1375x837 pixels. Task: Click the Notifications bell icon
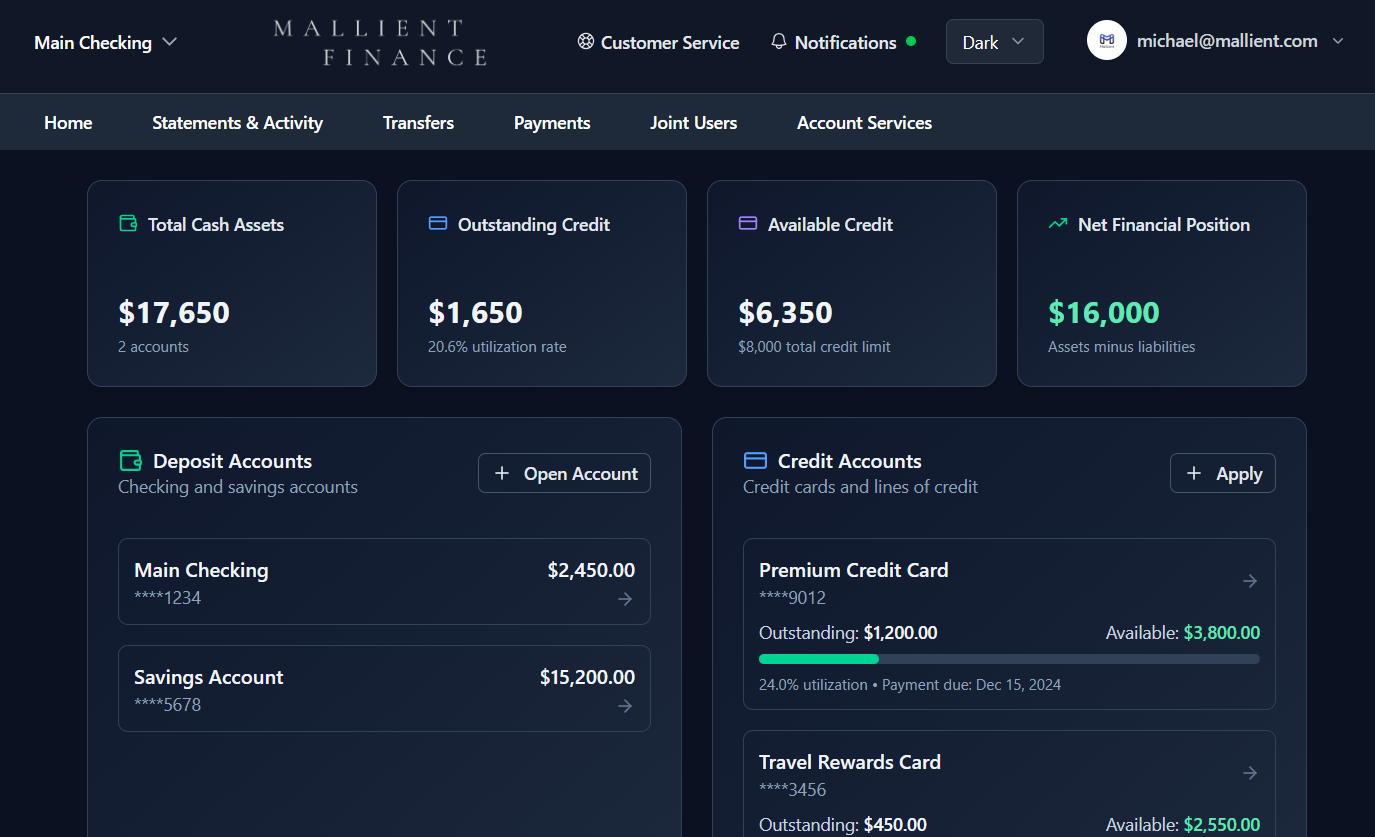[779, 42]
